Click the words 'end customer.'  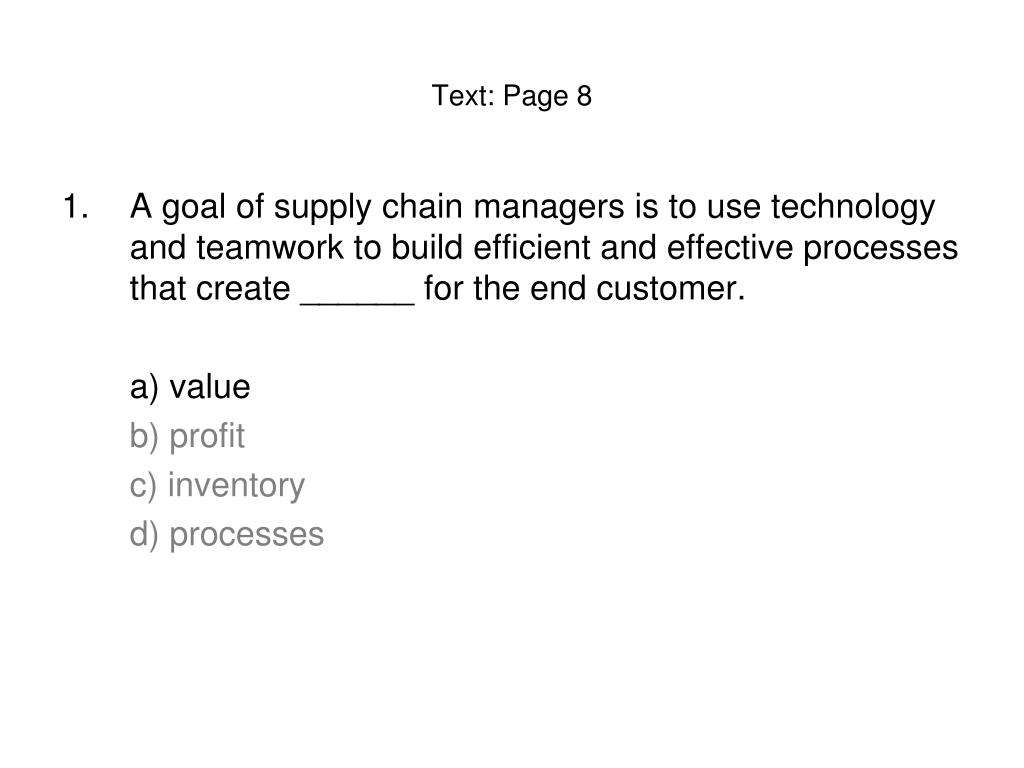[637, 289]
